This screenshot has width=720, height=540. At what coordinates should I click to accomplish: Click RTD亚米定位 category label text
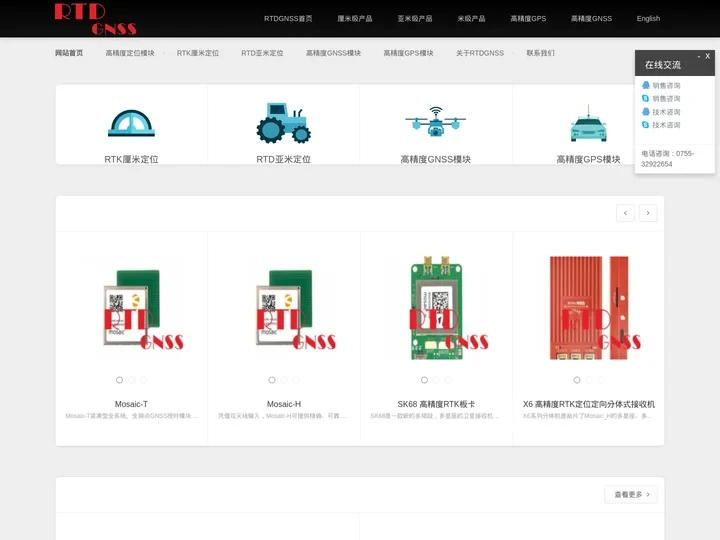[283, 159]
